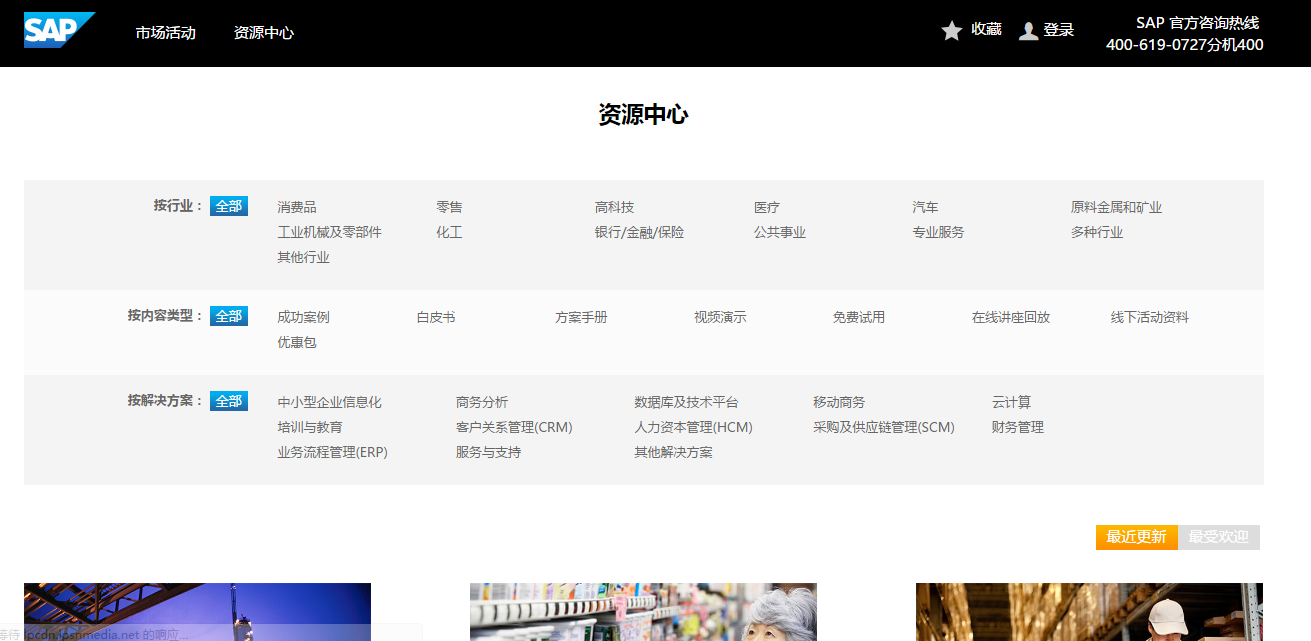Open the tower at night thumbnail

[197, 612]
